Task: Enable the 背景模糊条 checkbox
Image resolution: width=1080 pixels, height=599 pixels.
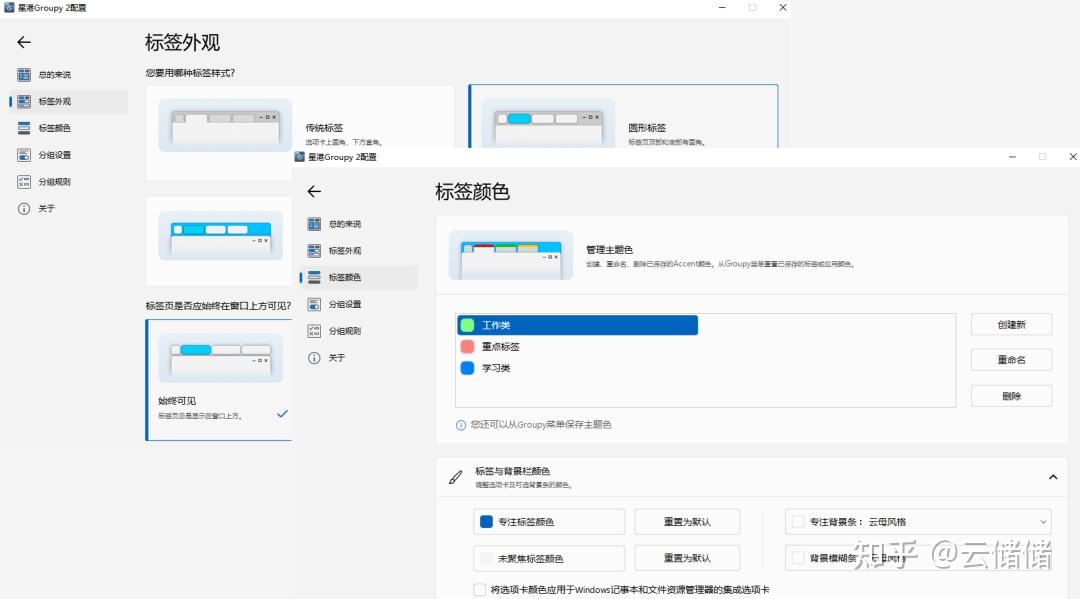Action: tap(796, 558)
